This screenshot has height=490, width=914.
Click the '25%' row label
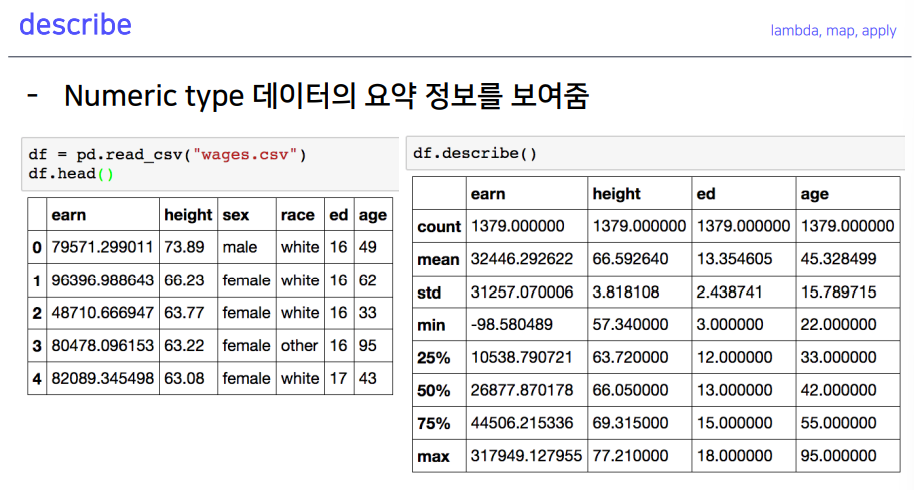tap(434, 358)
